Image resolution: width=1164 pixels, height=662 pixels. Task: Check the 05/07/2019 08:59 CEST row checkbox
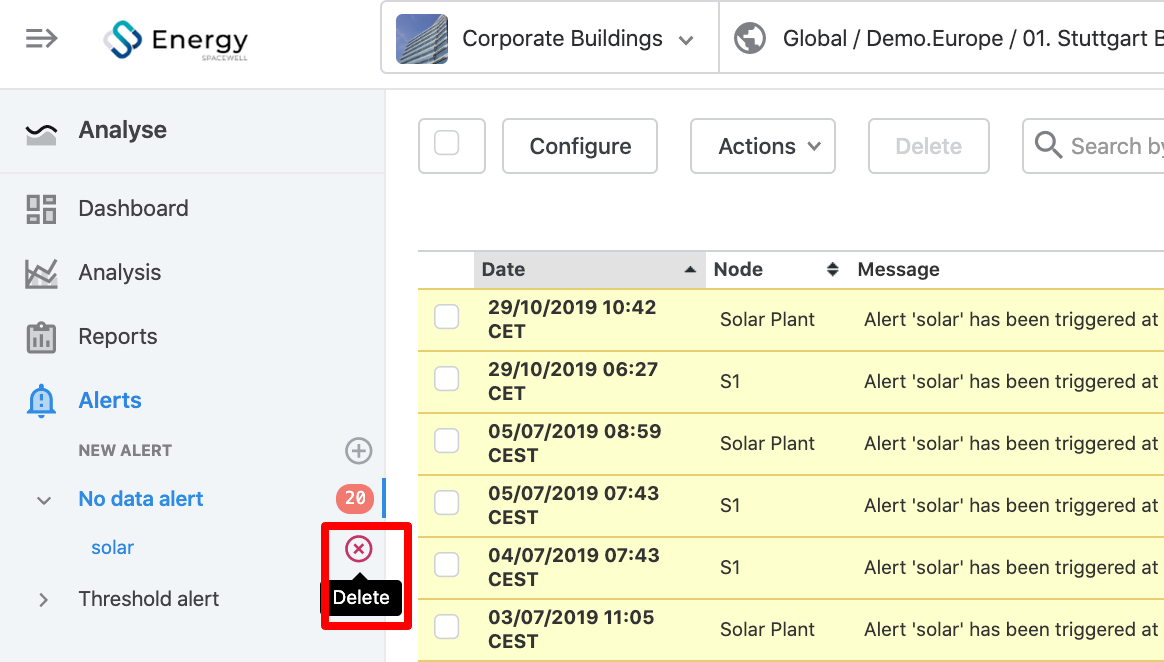(447, 441)
